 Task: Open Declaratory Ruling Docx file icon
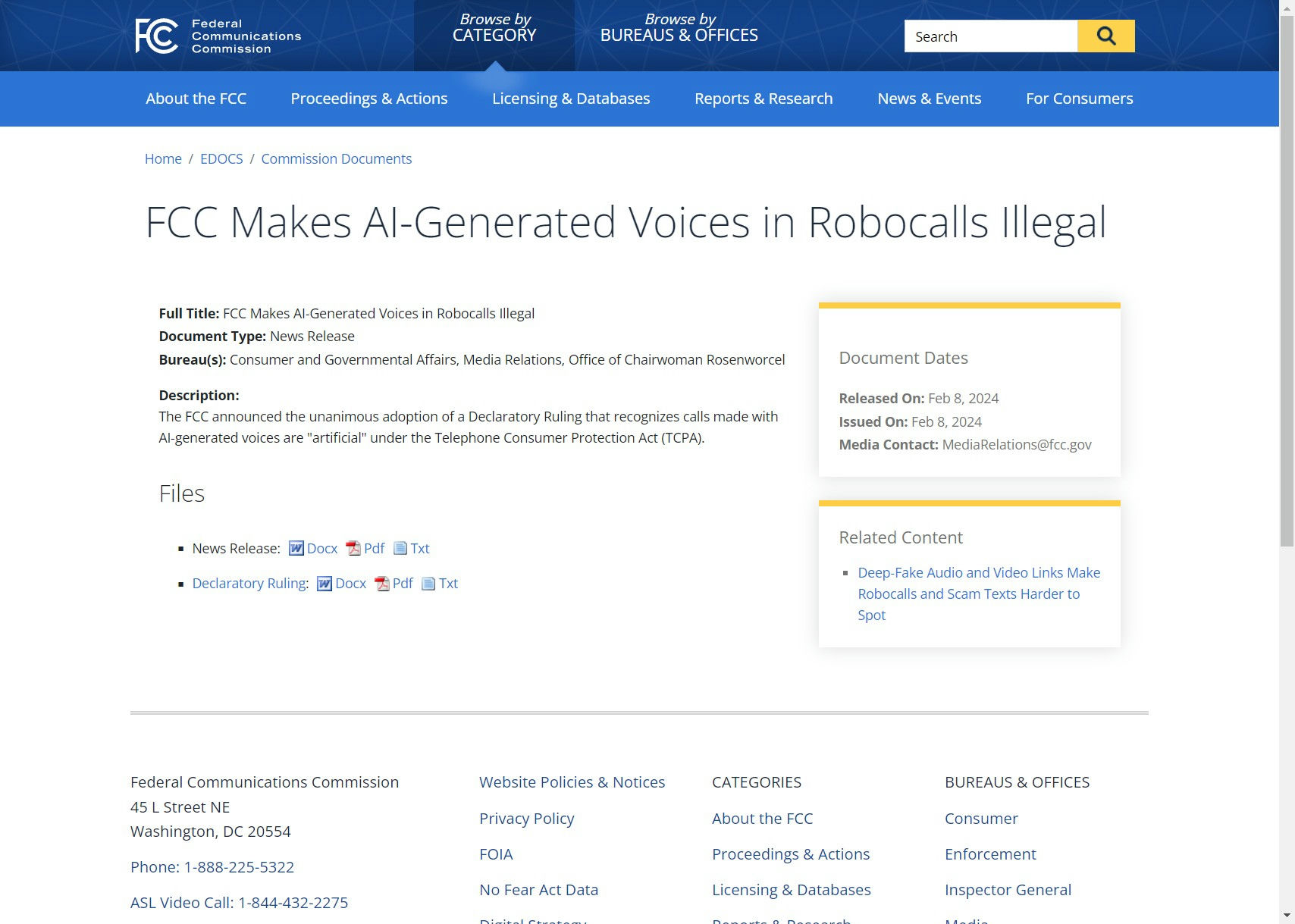pyautogui.click(x=325, y=584)
